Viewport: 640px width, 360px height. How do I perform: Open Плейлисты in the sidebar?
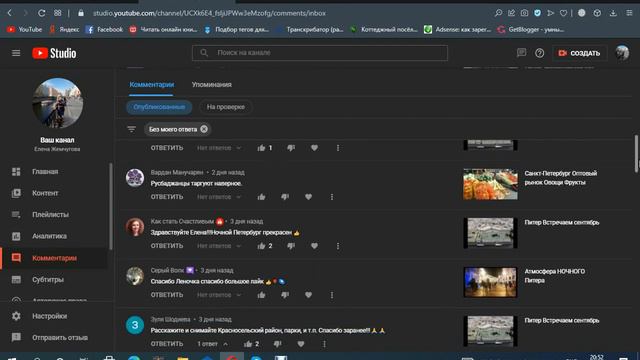[x=50, y=215]
